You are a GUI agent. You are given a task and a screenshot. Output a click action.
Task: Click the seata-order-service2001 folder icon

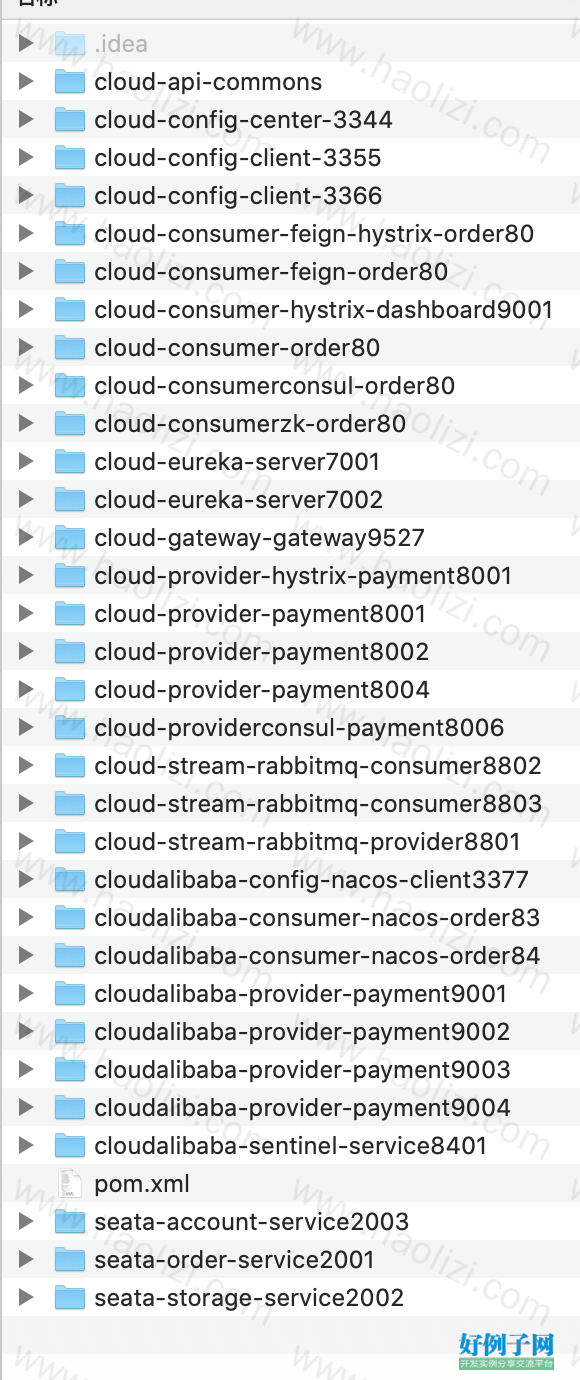[x=70, y=1260]
